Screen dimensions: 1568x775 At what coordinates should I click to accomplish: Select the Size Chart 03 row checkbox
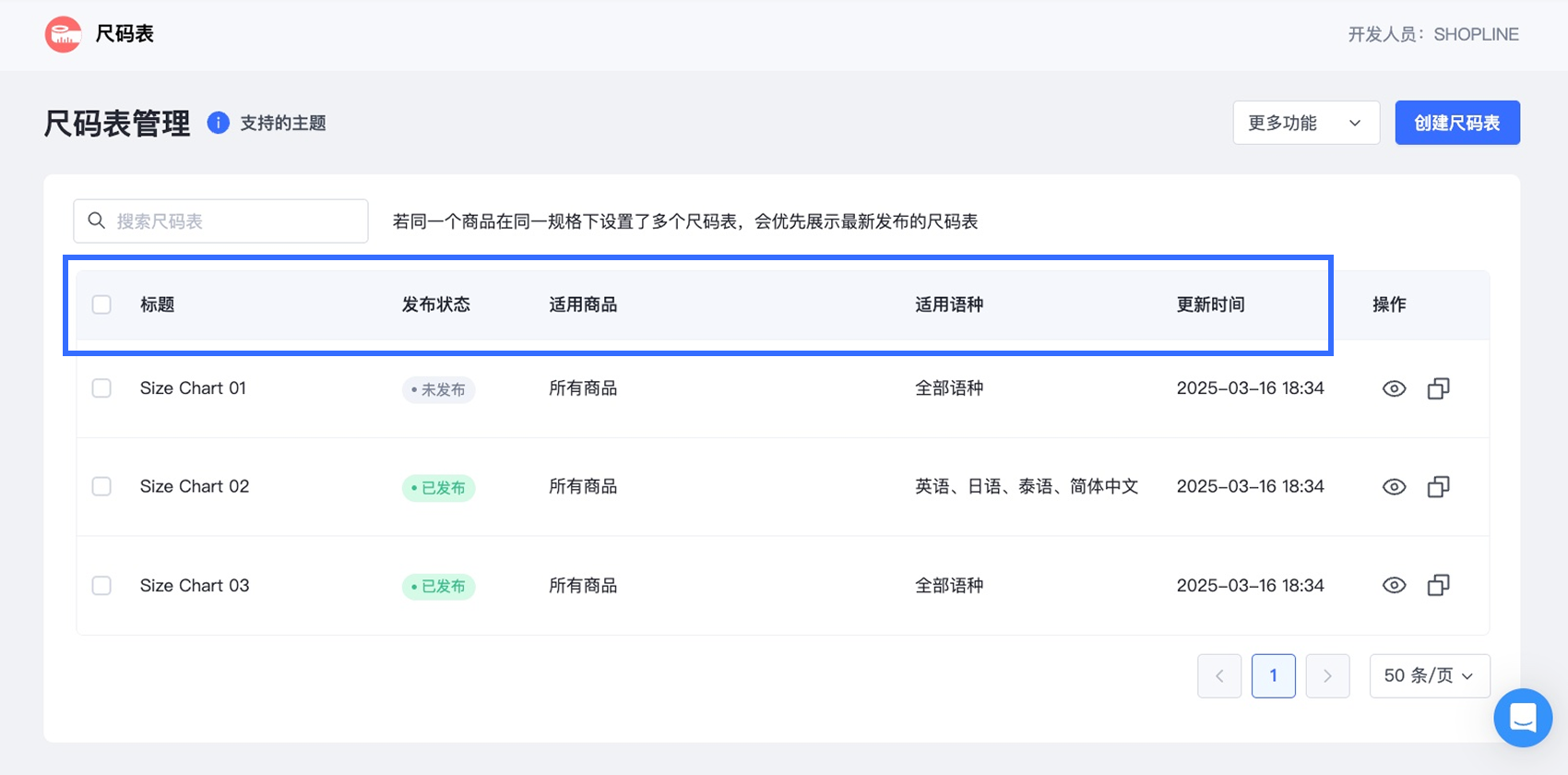[101, 586]
